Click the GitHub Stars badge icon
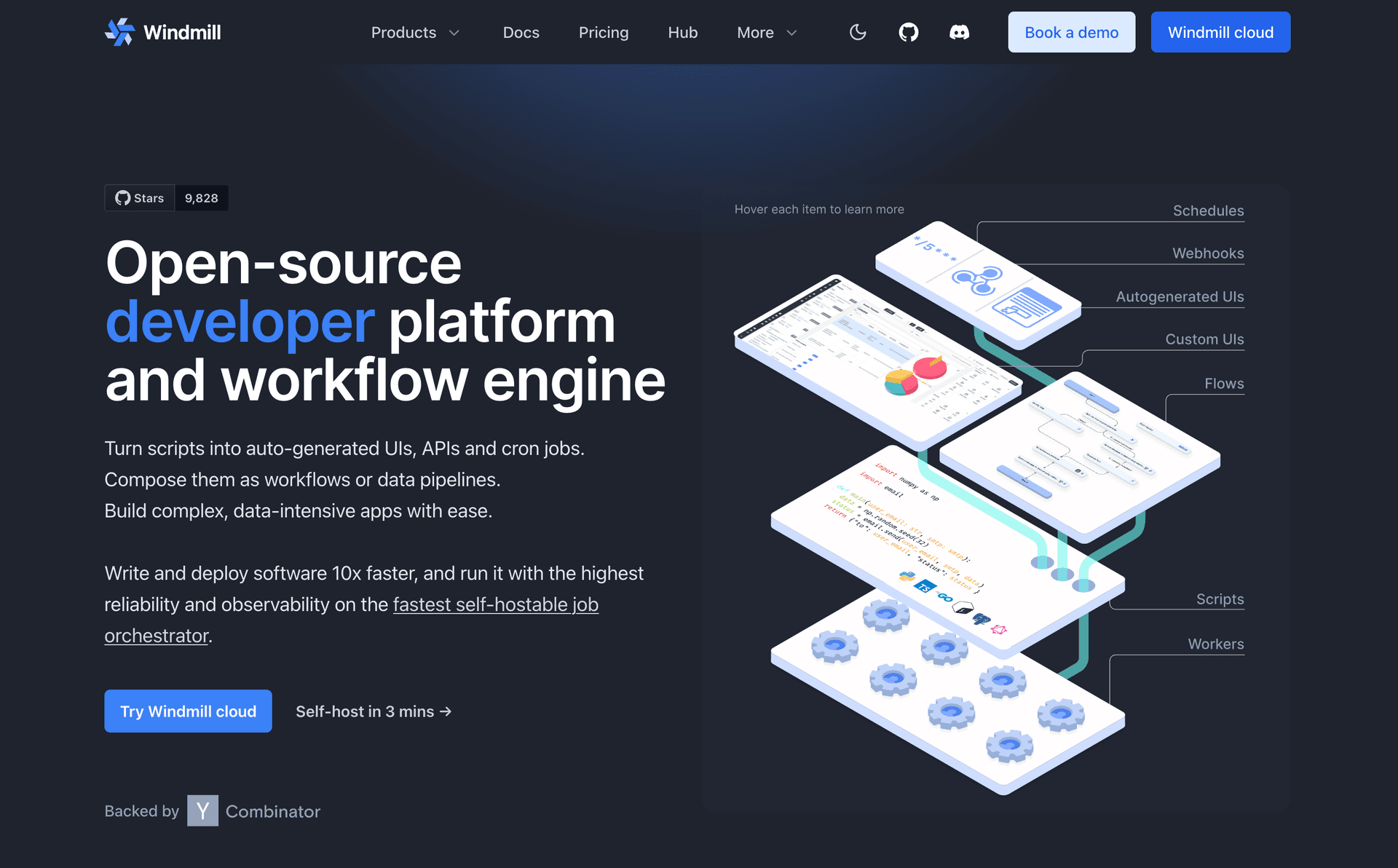This screenshot has height=868, width=1398. tap(123, 198)
